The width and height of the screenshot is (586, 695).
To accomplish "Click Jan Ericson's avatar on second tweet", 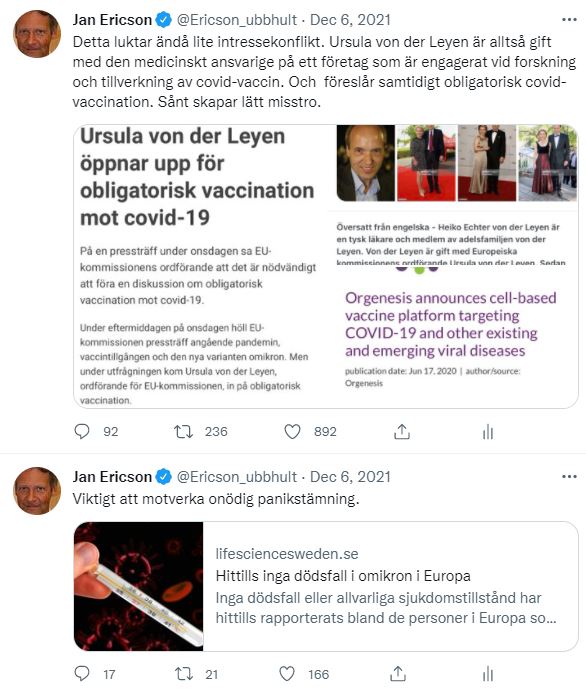I will (x=37, y=491).
